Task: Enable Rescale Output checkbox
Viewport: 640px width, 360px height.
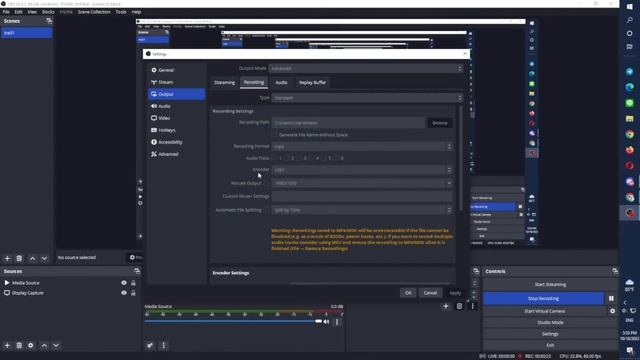Action: 267,183
